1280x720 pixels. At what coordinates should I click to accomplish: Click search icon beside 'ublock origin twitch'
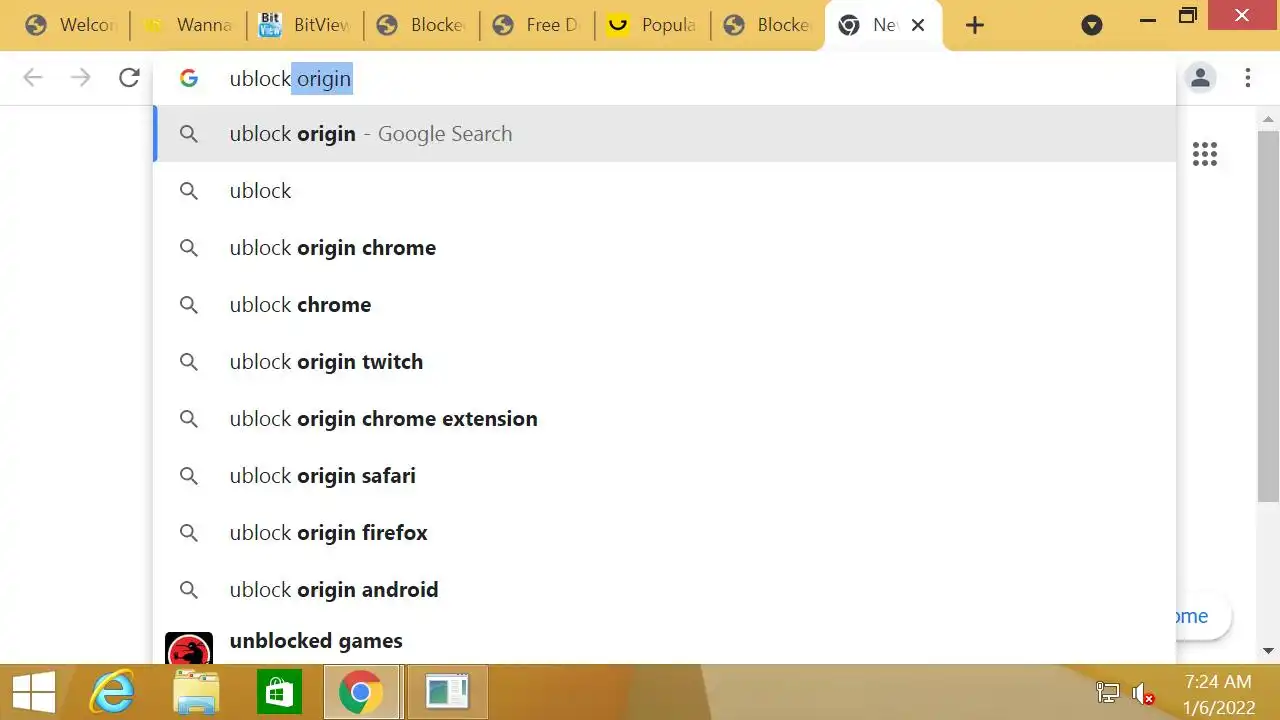coord(189,362)
